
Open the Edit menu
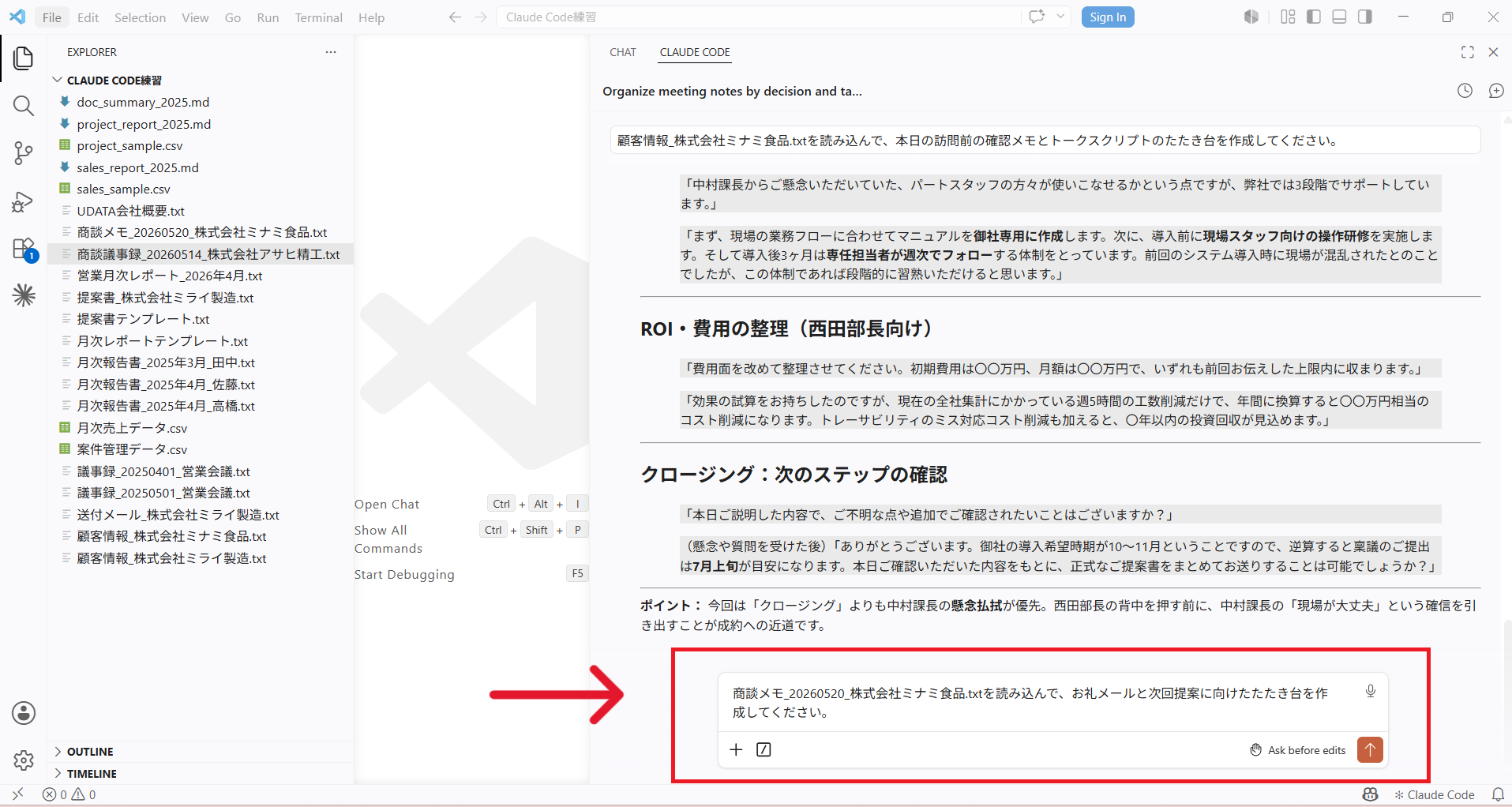coord(88,17)
